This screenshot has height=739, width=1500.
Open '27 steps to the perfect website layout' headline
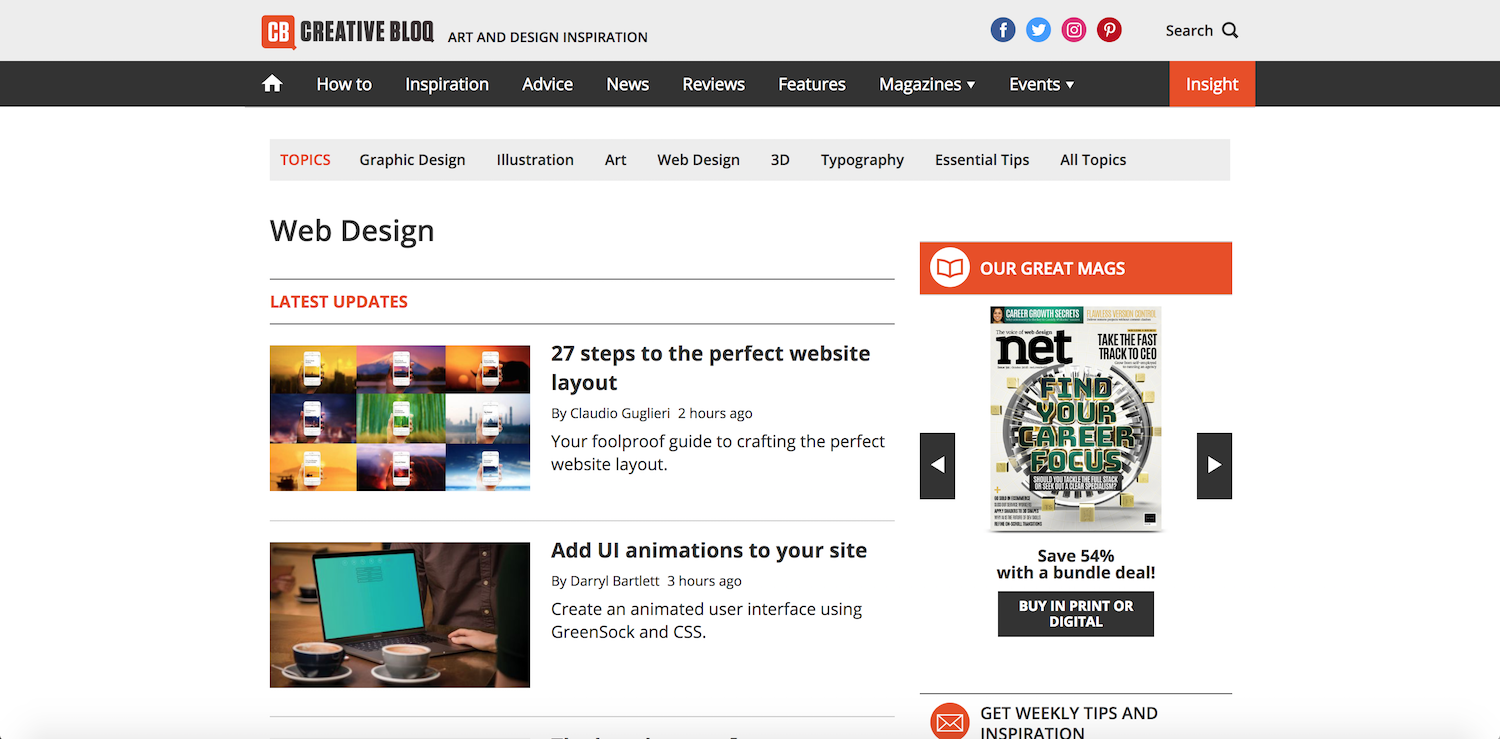711,368
